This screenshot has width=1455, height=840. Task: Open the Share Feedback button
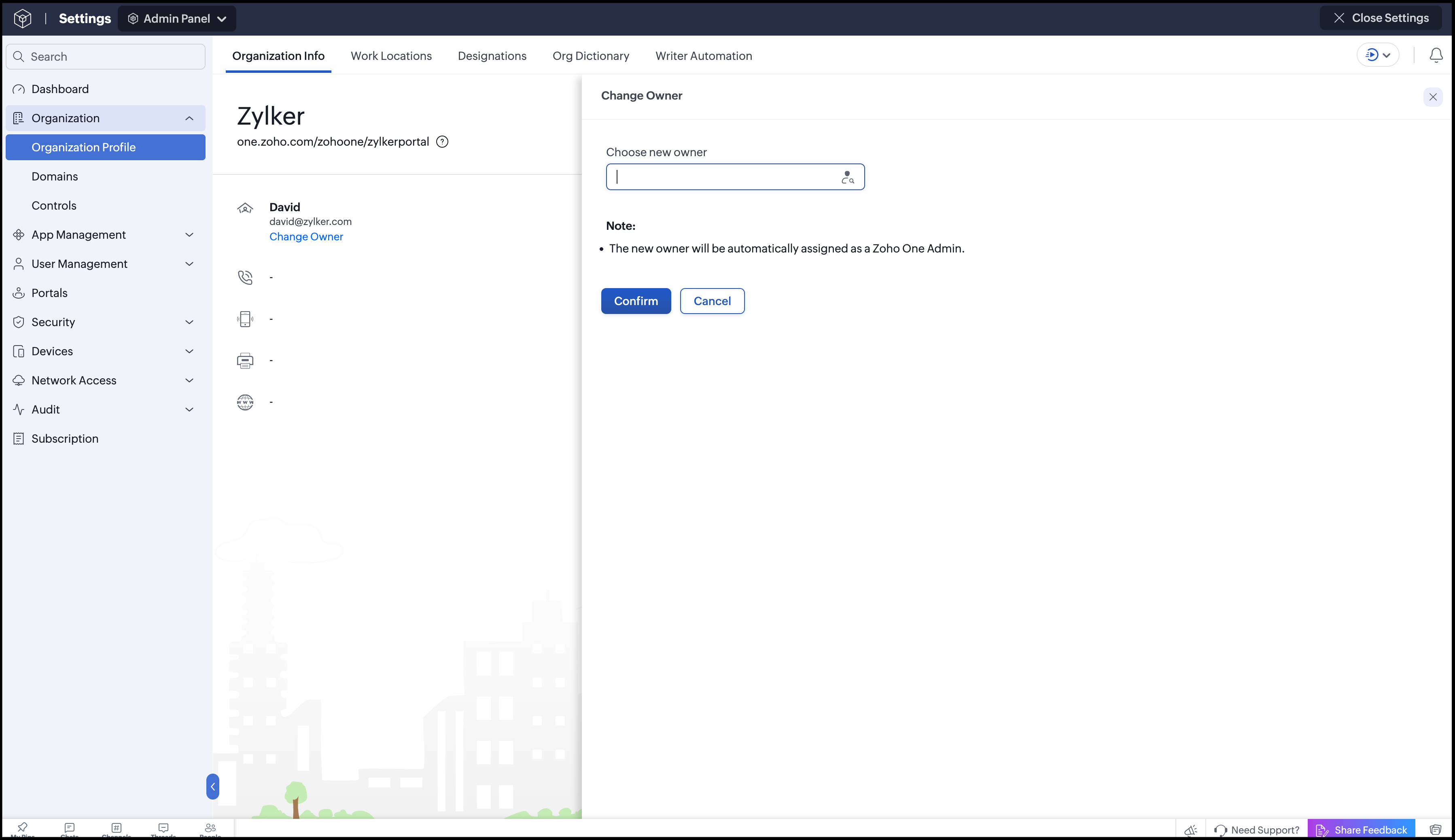click(1361, 829)
